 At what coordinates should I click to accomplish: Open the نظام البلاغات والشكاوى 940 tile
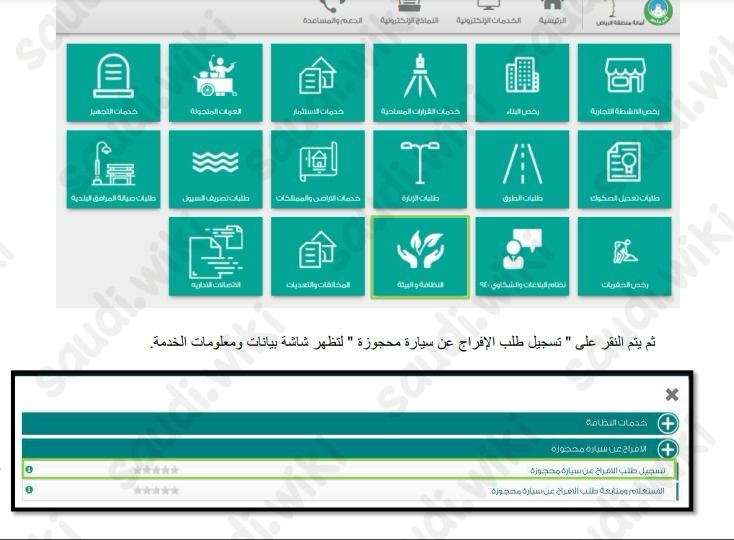pyautogui.click(x=522, y=256)
